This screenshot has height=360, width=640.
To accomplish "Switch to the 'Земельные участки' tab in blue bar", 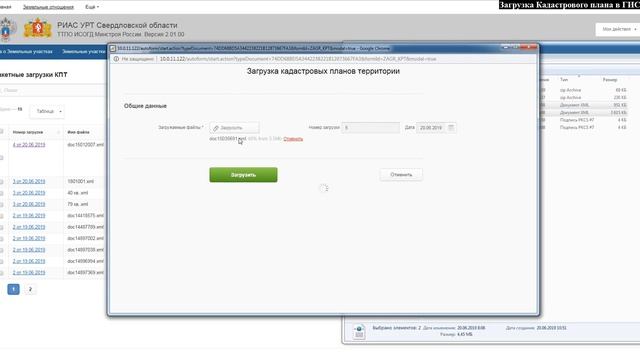I will 84,52.
